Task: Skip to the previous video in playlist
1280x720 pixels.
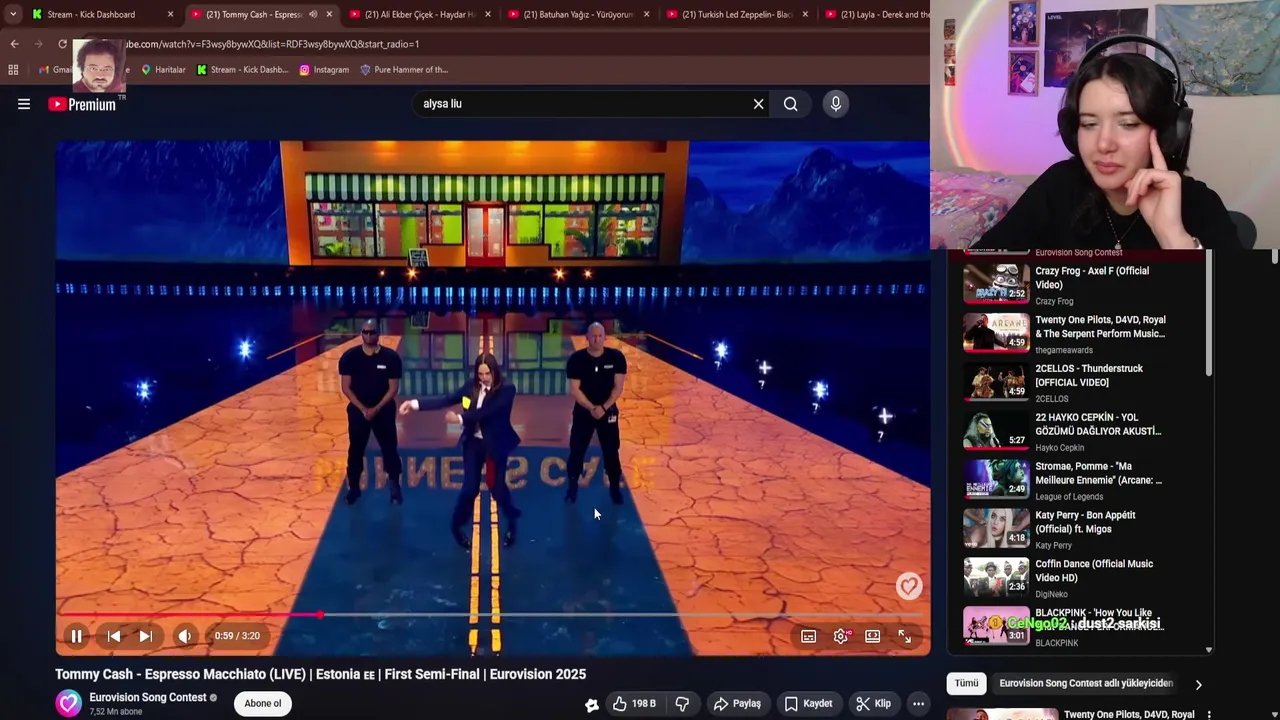Action: pyautogui.click(x=114, y=636)
